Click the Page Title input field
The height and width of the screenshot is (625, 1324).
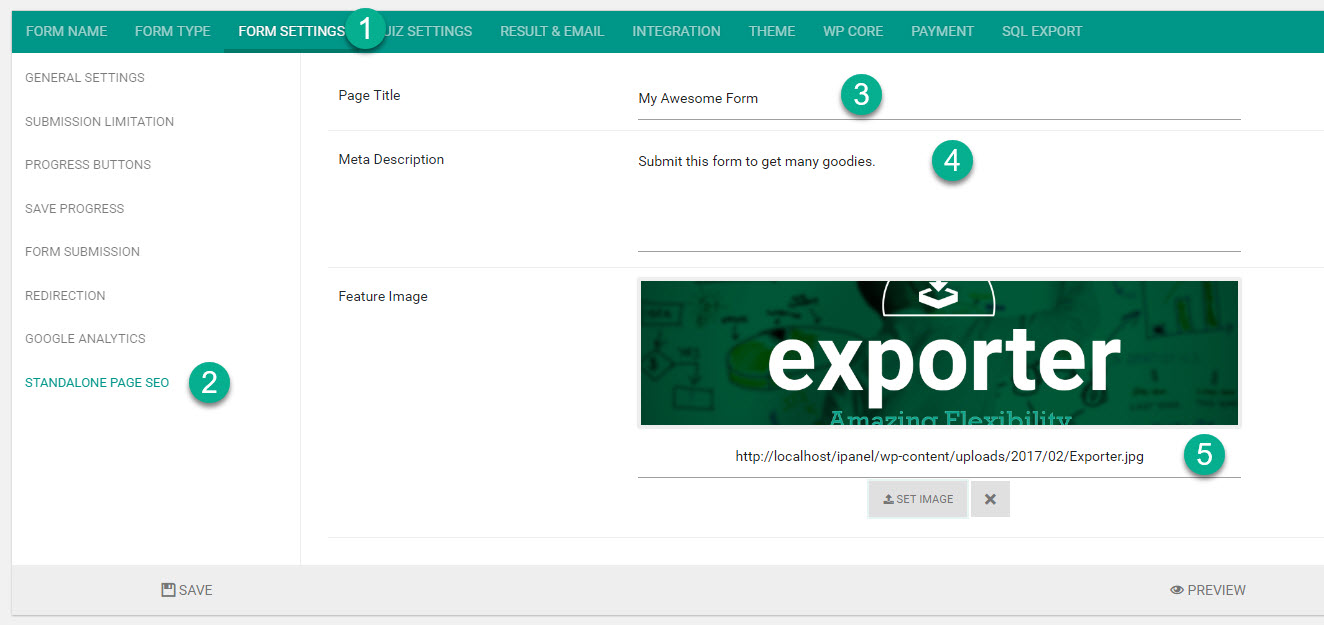(939, 99)
